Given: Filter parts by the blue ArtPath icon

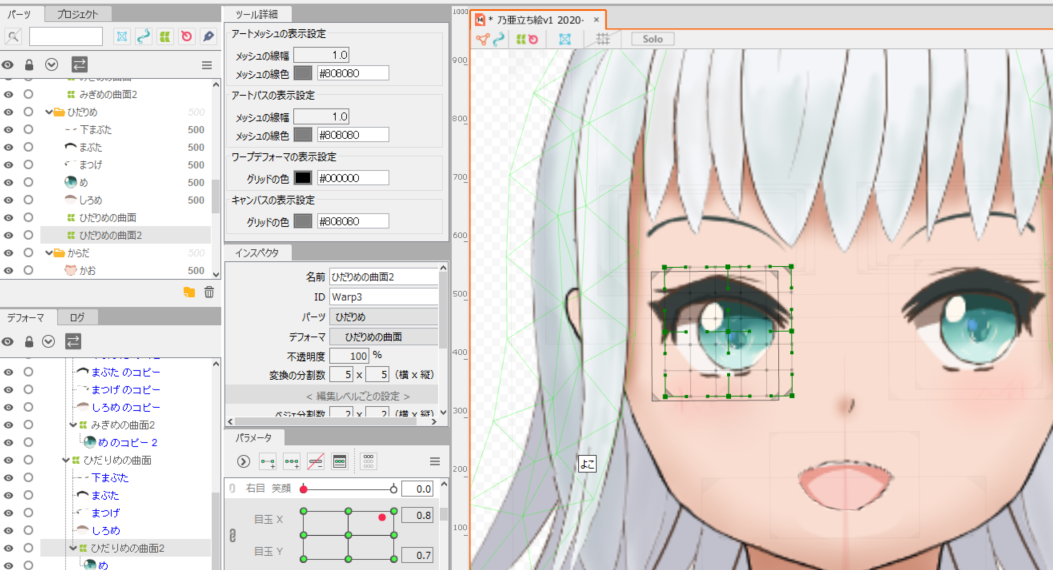Looking at the screenshot, I should [143, 36].
